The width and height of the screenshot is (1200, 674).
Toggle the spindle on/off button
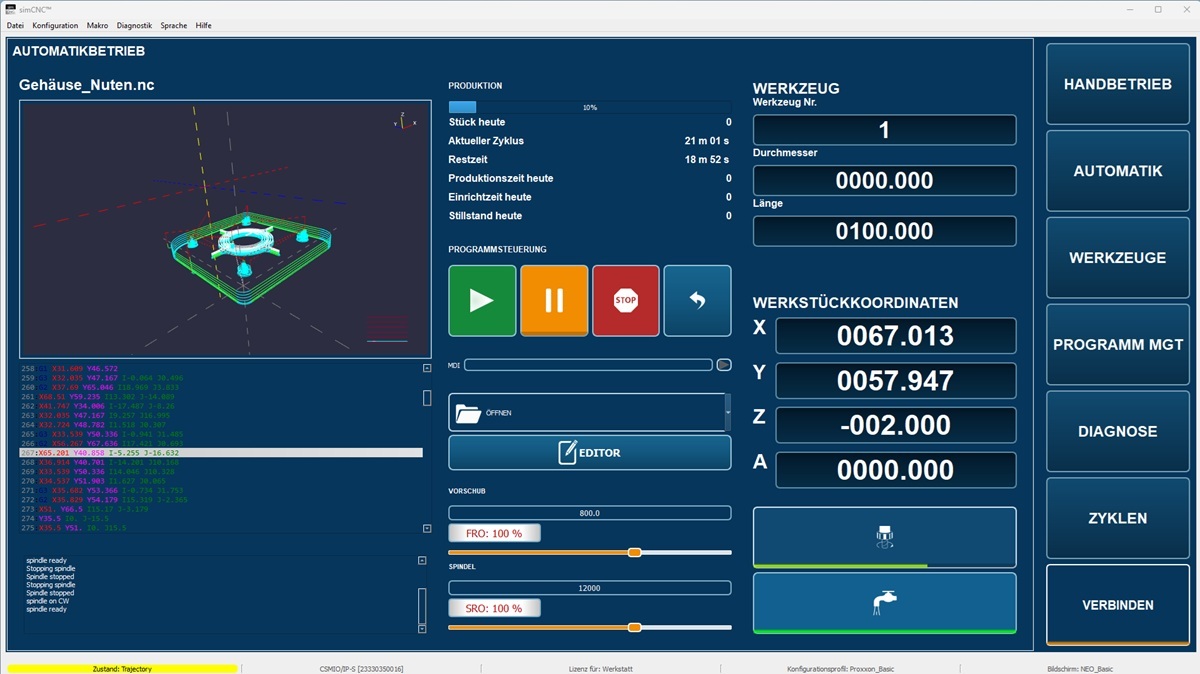coord(884,538)
